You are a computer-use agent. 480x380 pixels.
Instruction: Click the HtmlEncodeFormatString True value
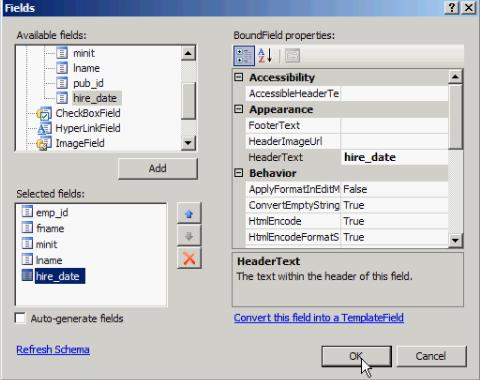click(x=395, y=237)
